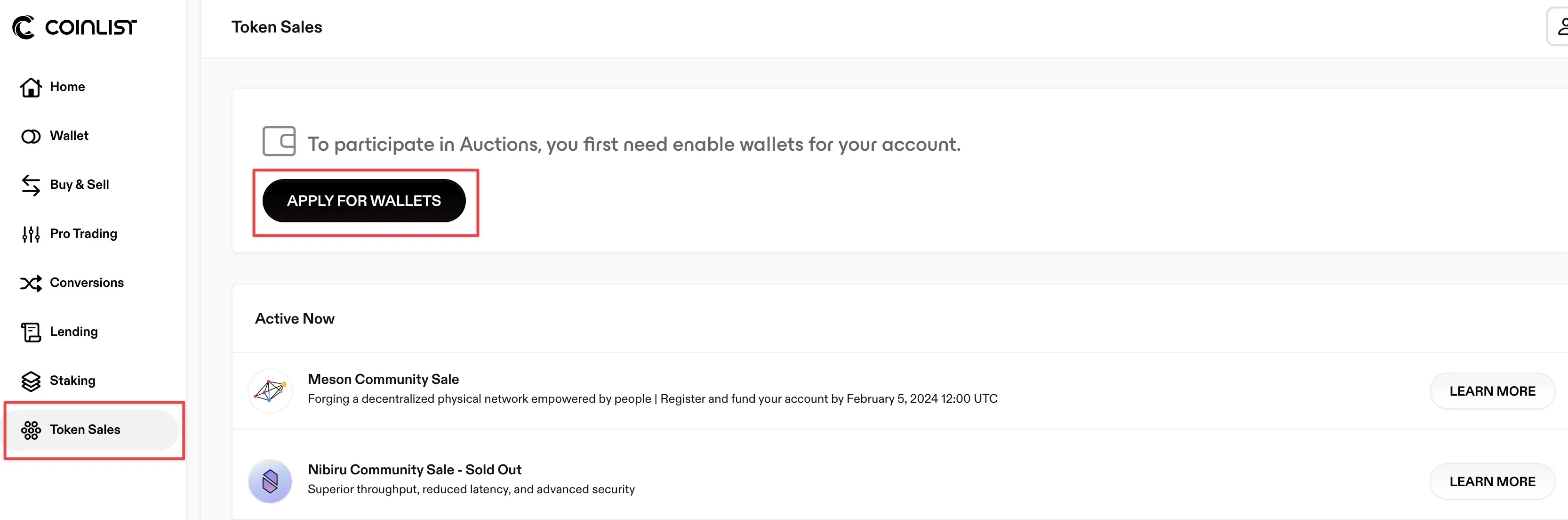Click the Token Sales flower icon
Screen dimensions: 1568x520
pos(31,430)
